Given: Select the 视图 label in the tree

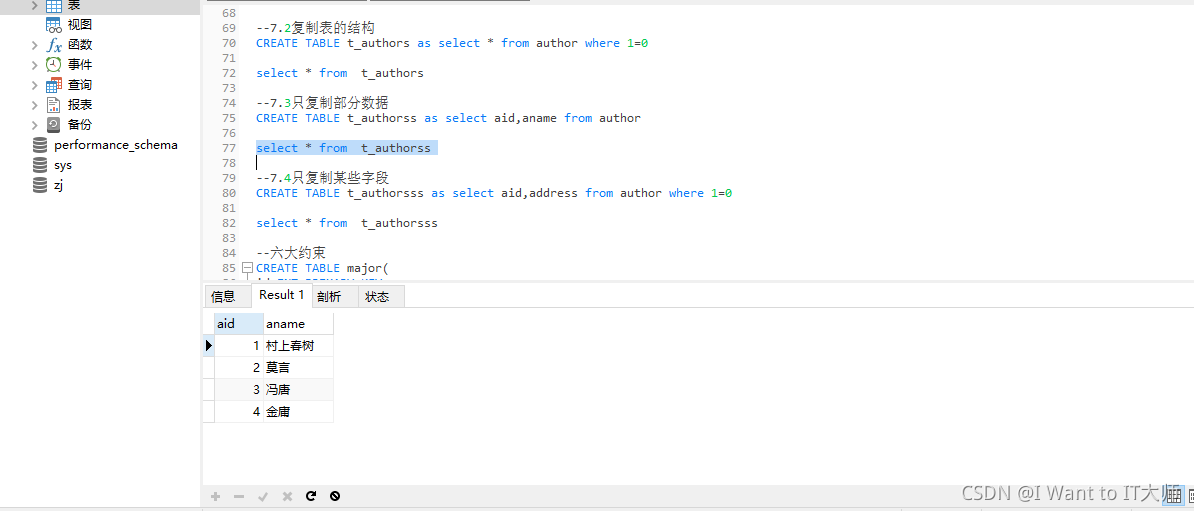Looking at the screenshot, I should 80,25.
